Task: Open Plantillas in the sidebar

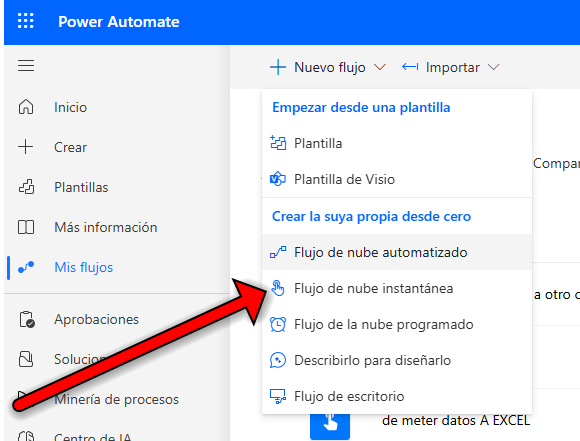Action: 81,187
